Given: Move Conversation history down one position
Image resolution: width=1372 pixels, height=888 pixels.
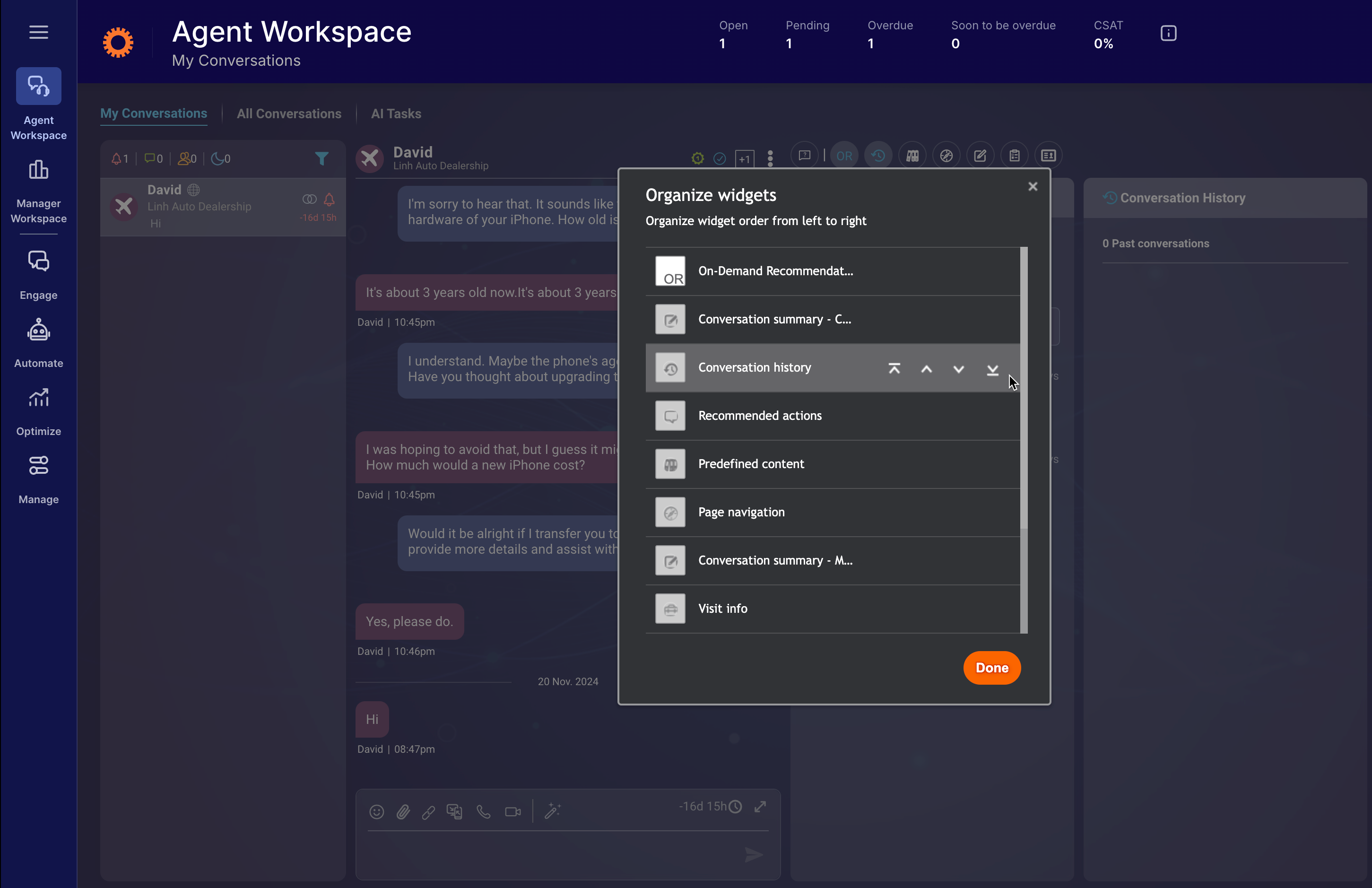Looking at the screenshot, I should (x=959, y=368).
